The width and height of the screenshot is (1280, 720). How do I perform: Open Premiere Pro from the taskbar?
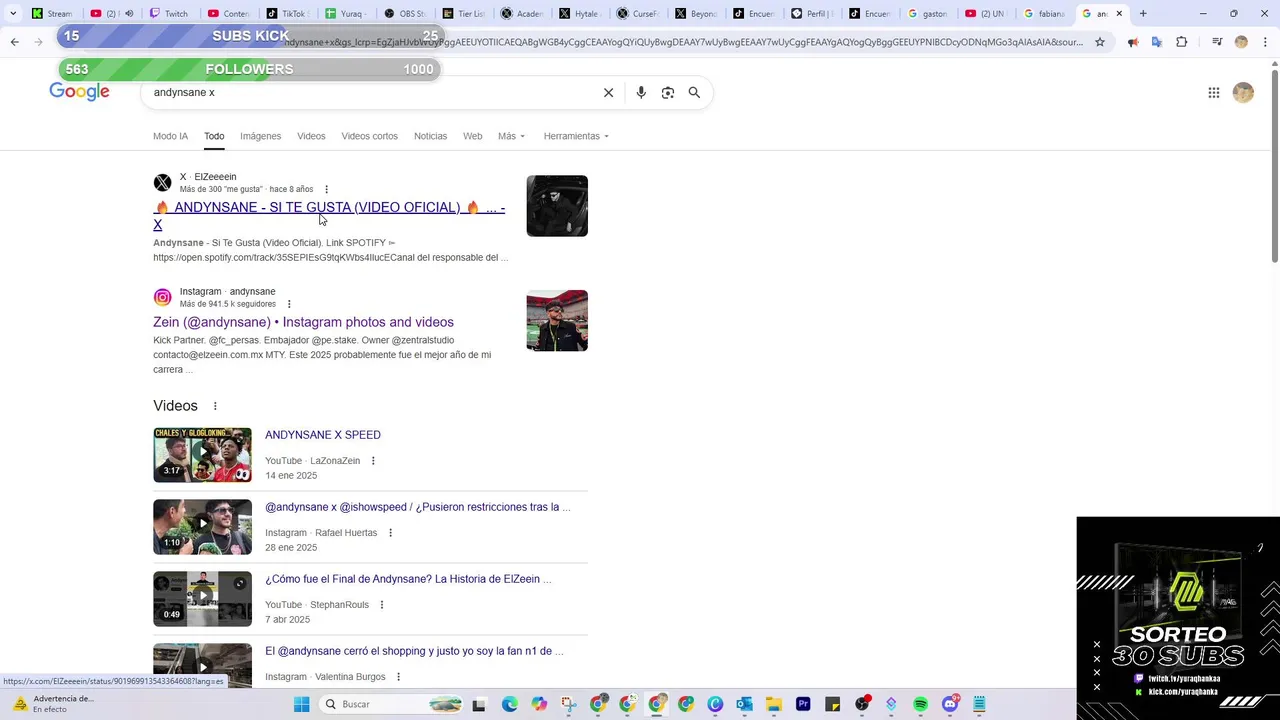point(803,704)
